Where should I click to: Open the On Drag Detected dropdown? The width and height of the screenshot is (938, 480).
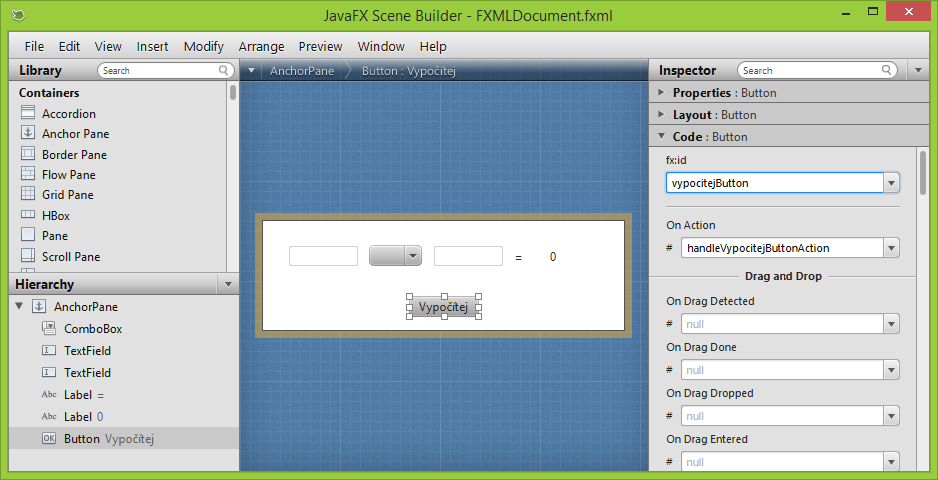pyautogui.click(x=892, y=324)
